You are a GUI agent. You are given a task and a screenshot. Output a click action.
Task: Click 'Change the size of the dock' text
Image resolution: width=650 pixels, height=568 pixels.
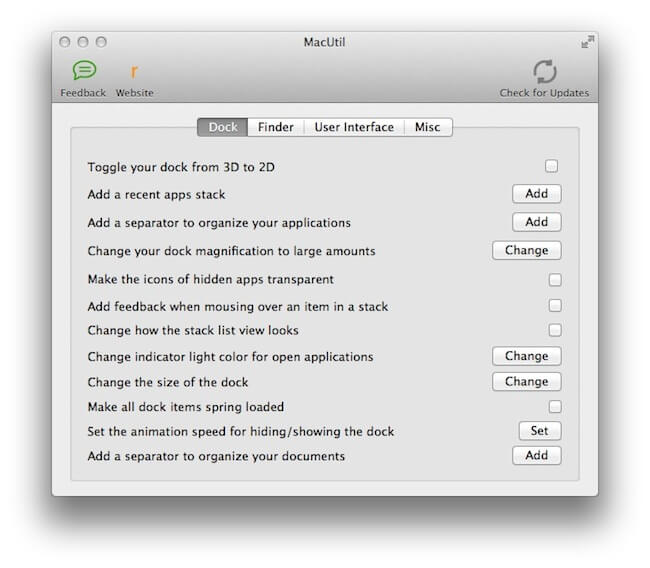click(168, 382)
